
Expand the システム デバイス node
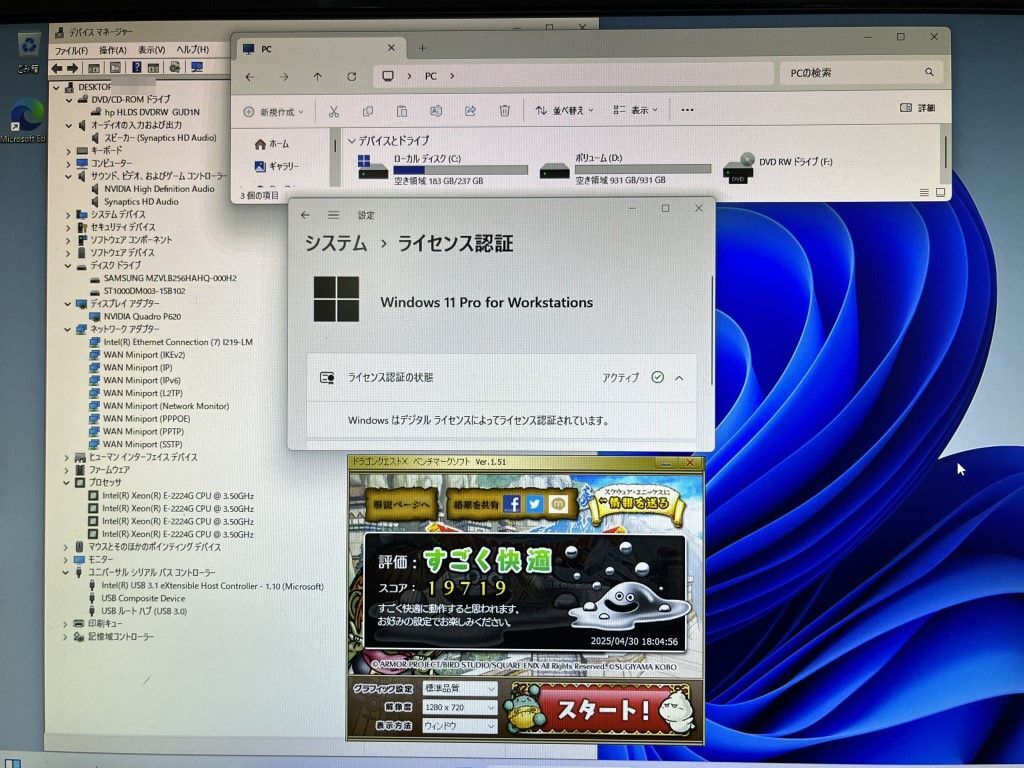[68, 215]
